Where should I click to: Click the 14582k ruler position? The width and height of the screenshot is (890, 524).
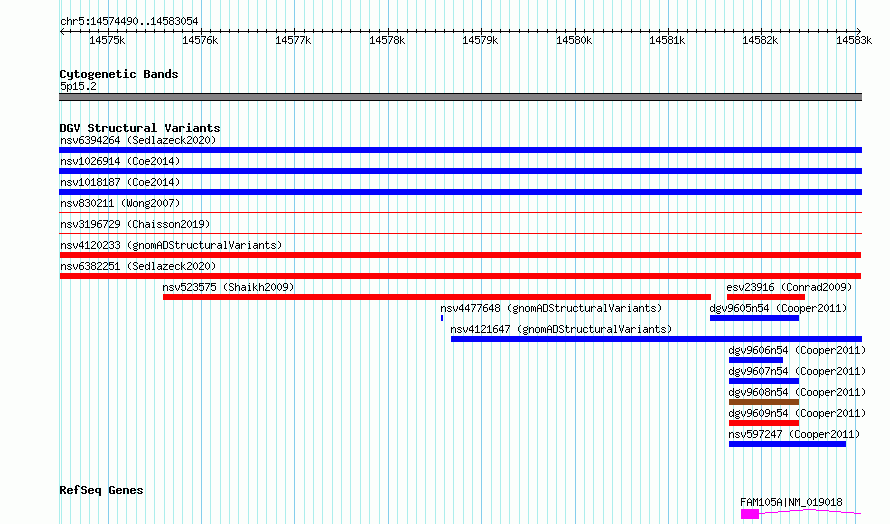tap(760, 40)
